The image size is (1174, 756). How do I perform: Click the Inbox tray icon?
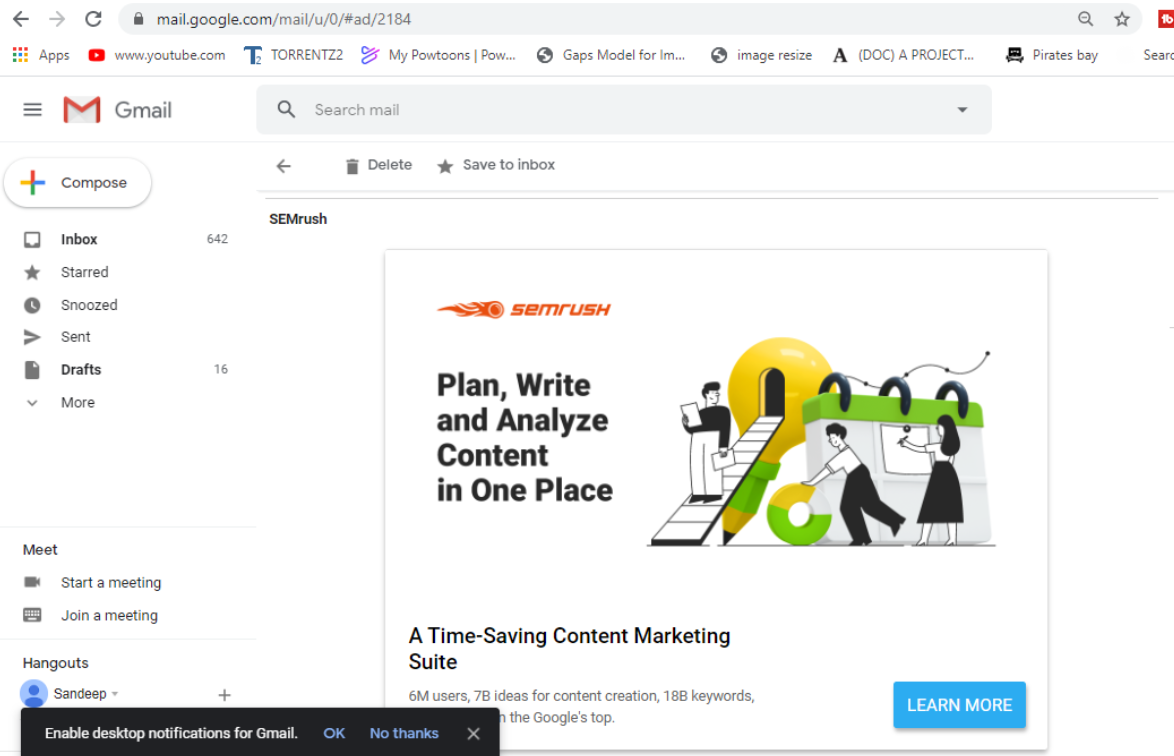pos(32,240)
